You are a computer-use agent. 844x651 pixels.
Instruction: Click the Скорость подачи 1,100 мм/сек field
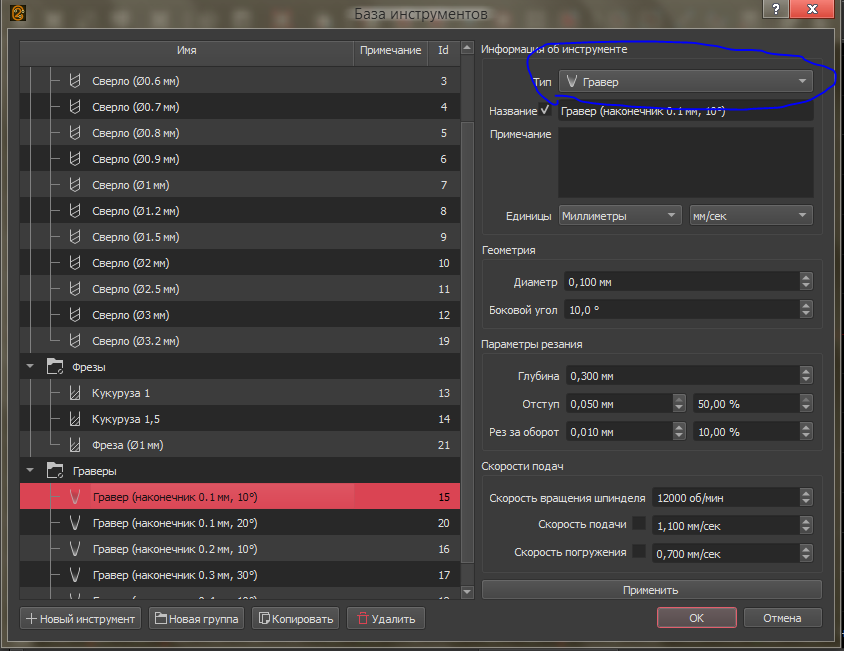[x=726, y=526]
